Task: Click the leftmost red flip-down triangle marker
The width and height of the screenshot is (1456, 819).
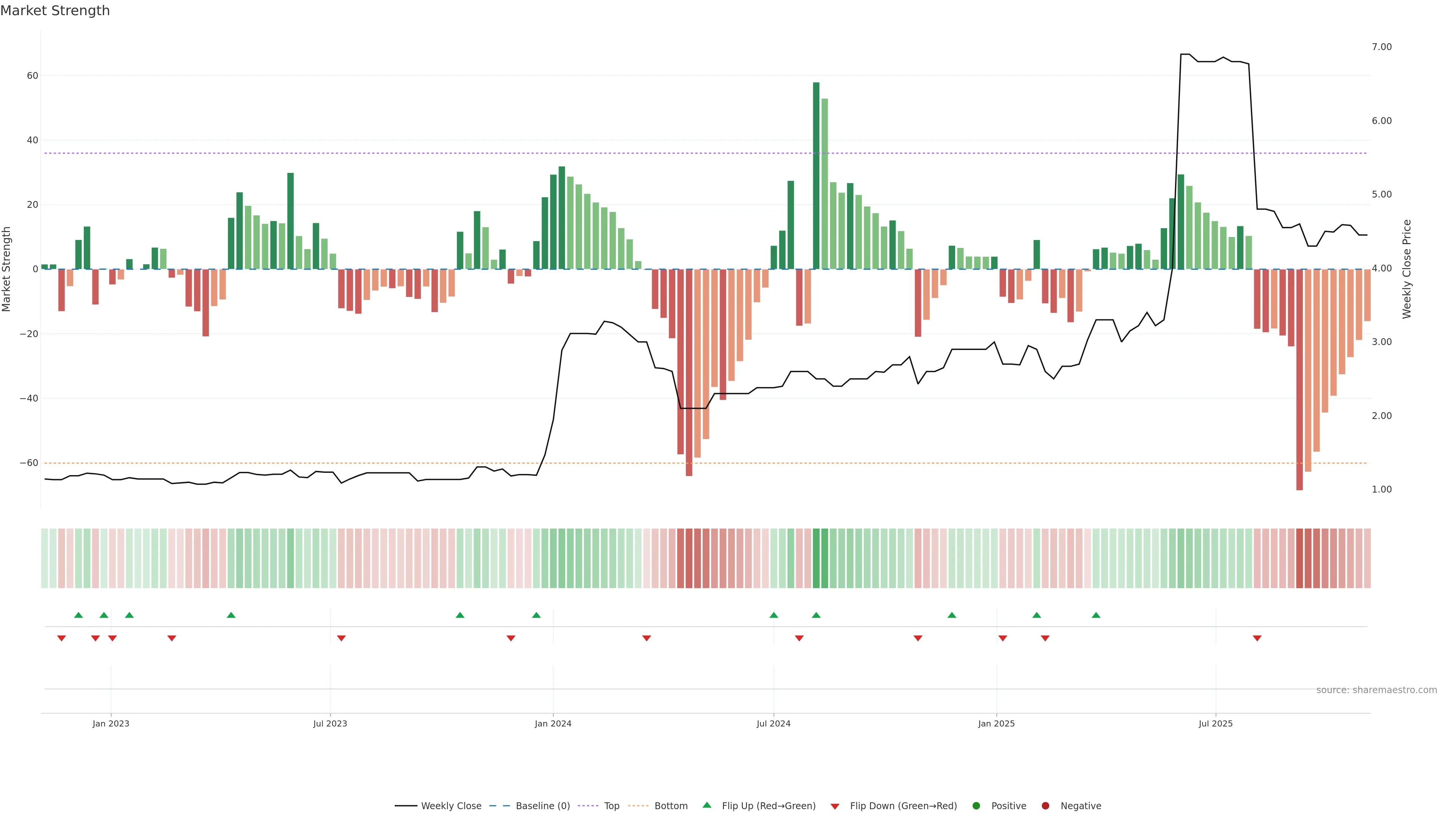Action: (61, 638)
